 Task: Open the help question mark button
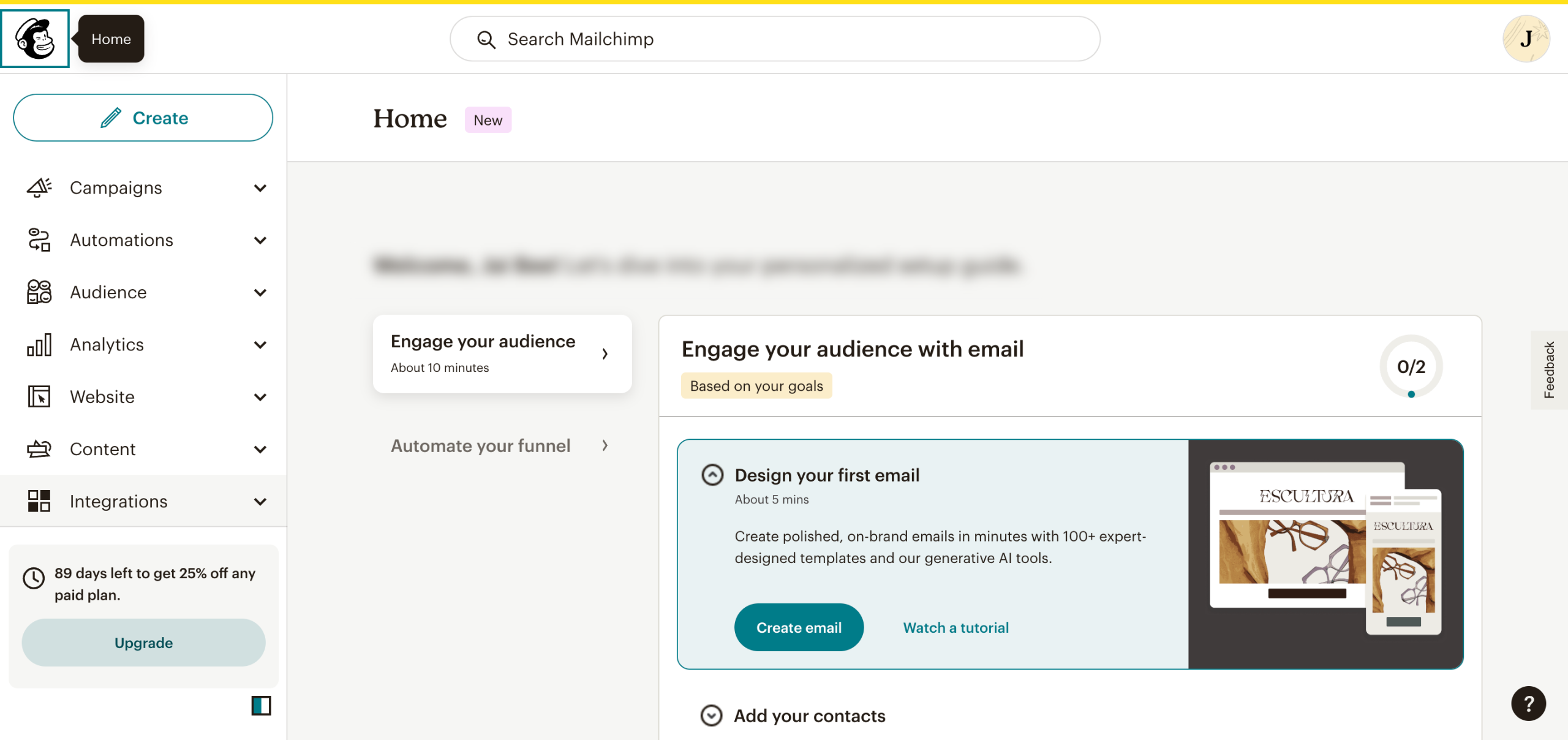1528,703
